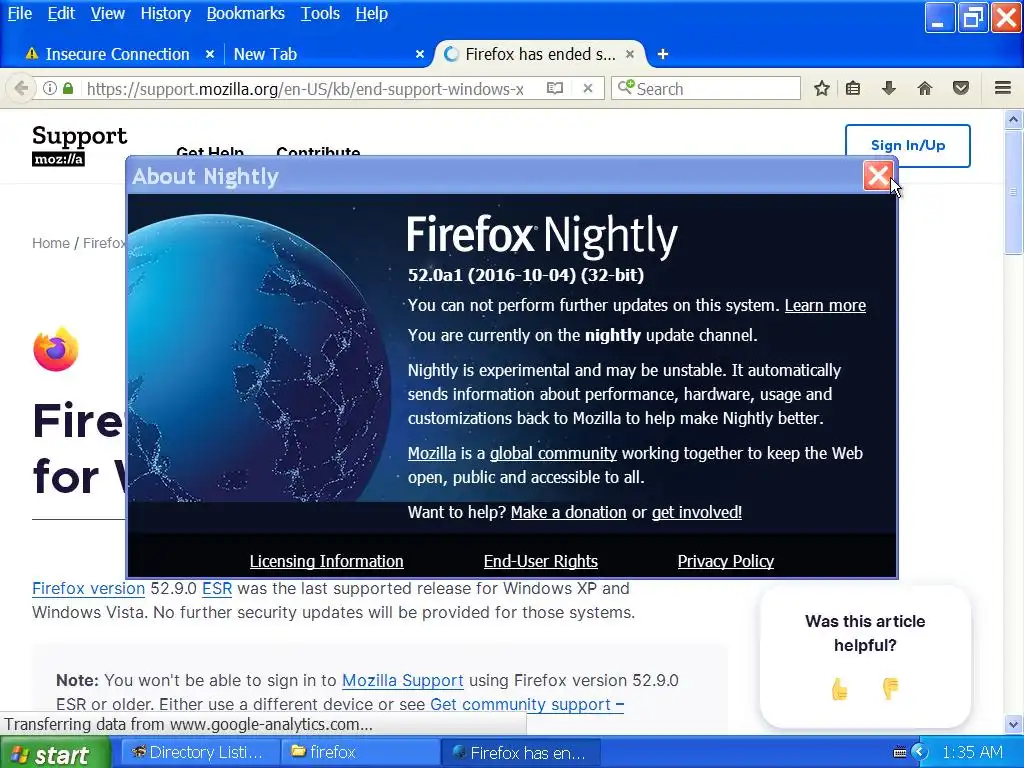The height and width of the screenshot is (768, 1024).
Task: Click the Home breadcrumb link
Action: [51, 243]
